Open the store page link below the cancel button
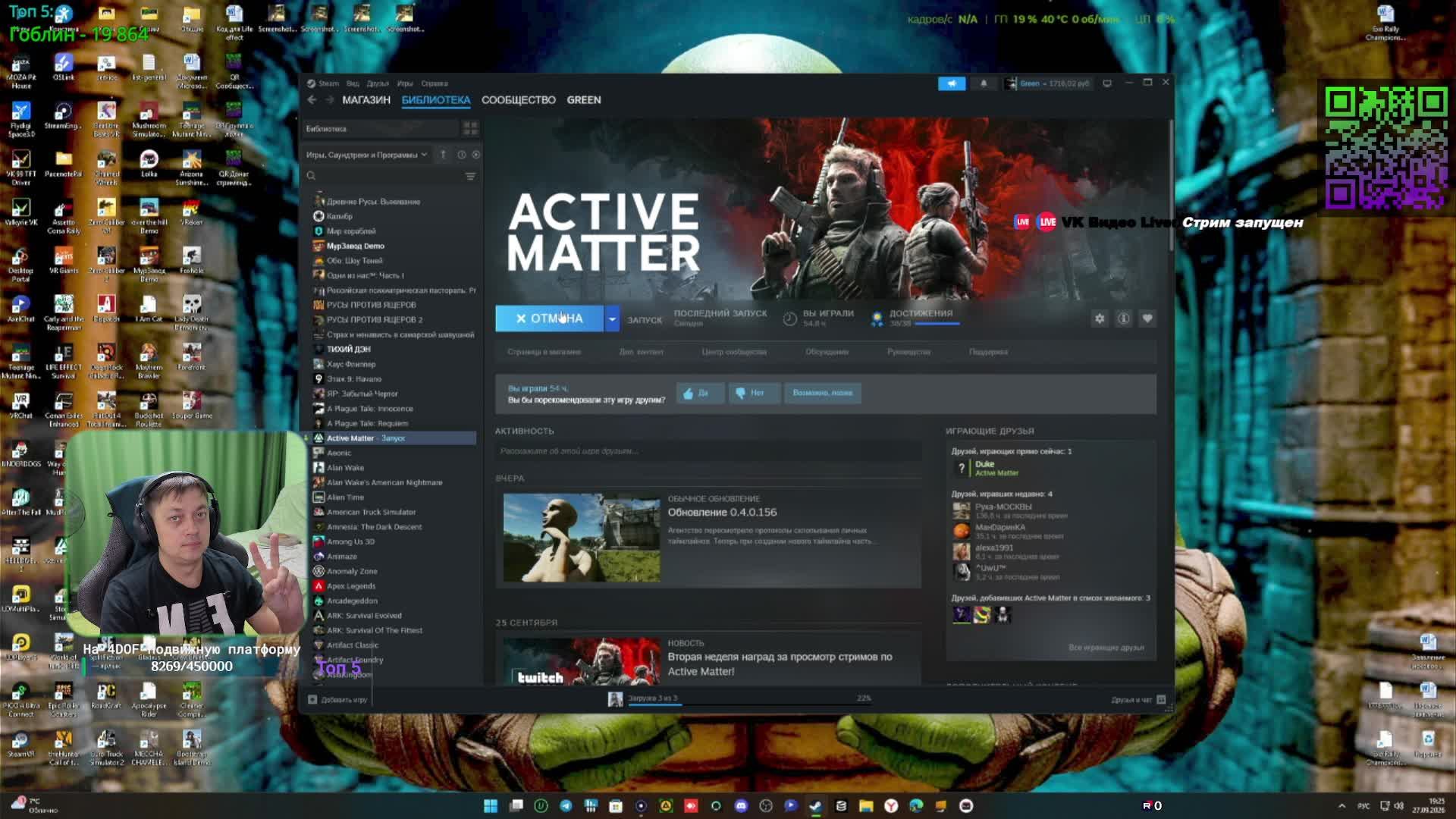The height and width of the screenshot is (819, 1456). pyautogui.click(x=544, y=352)
